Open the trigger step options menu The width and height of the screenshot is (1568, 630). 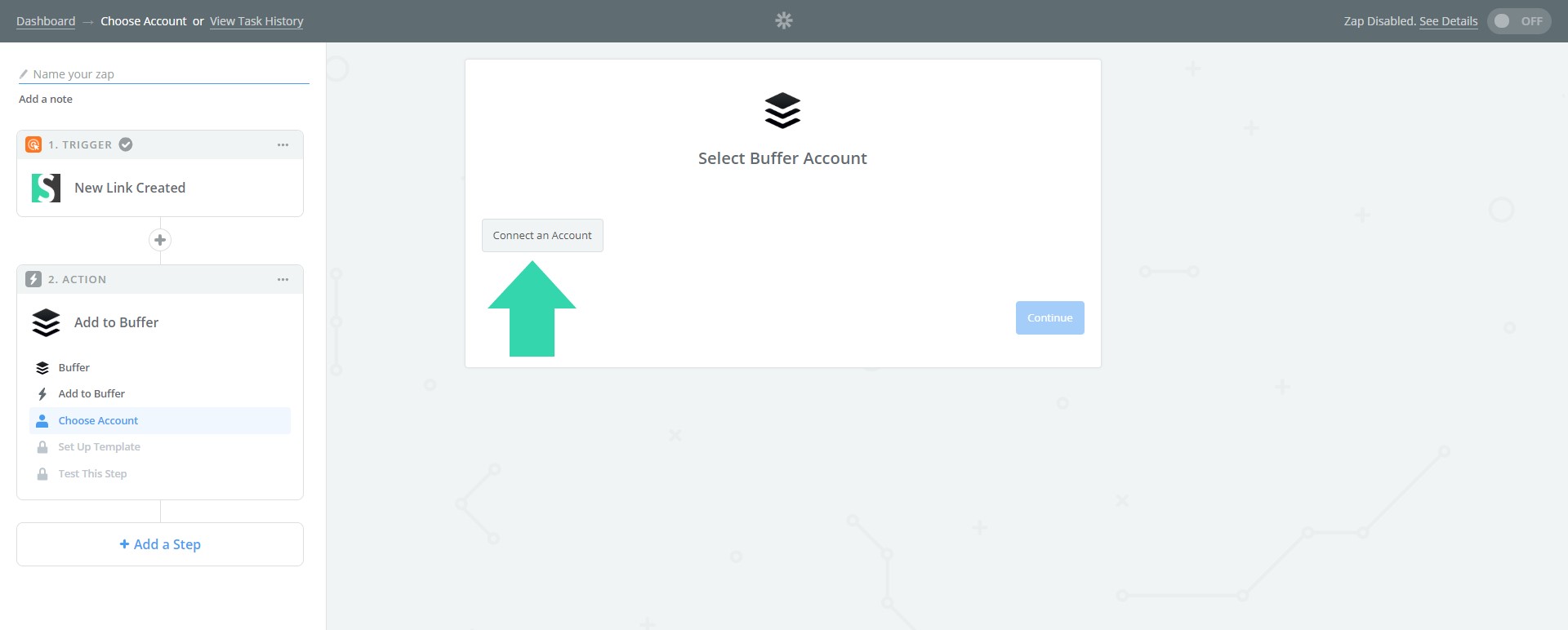(283, 144)
